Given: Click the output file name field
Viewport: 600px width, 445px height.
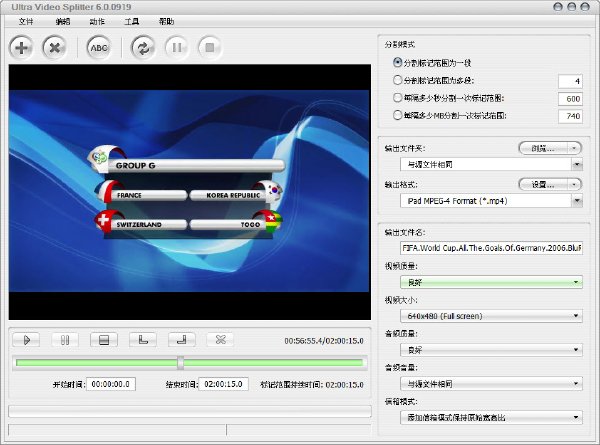Looking at the screenshot, I should coord(491,248).
